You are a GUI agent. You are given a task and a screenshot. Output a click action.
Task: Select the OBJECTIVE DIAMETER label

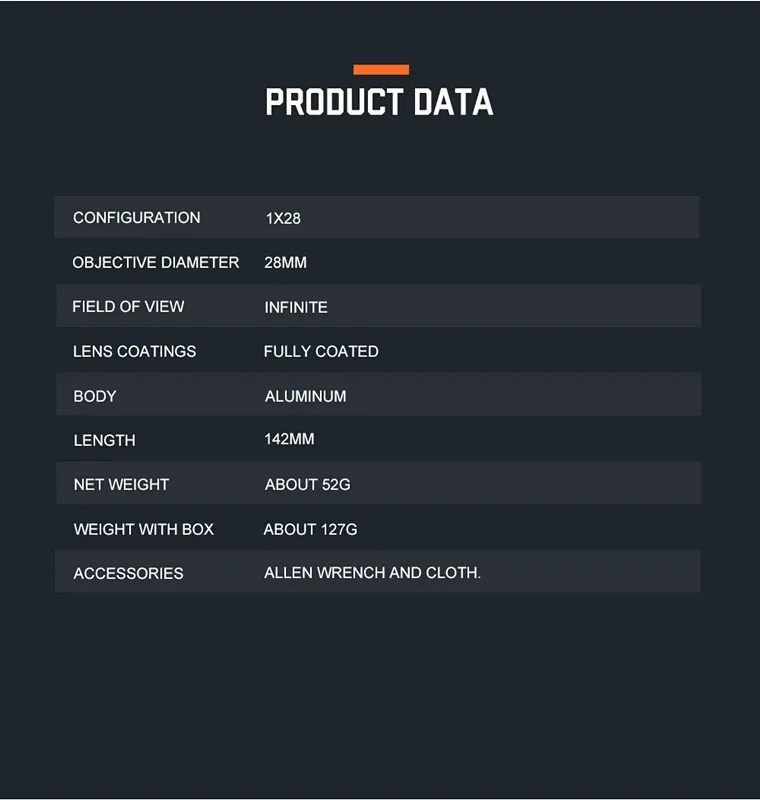tap(156, 262)
